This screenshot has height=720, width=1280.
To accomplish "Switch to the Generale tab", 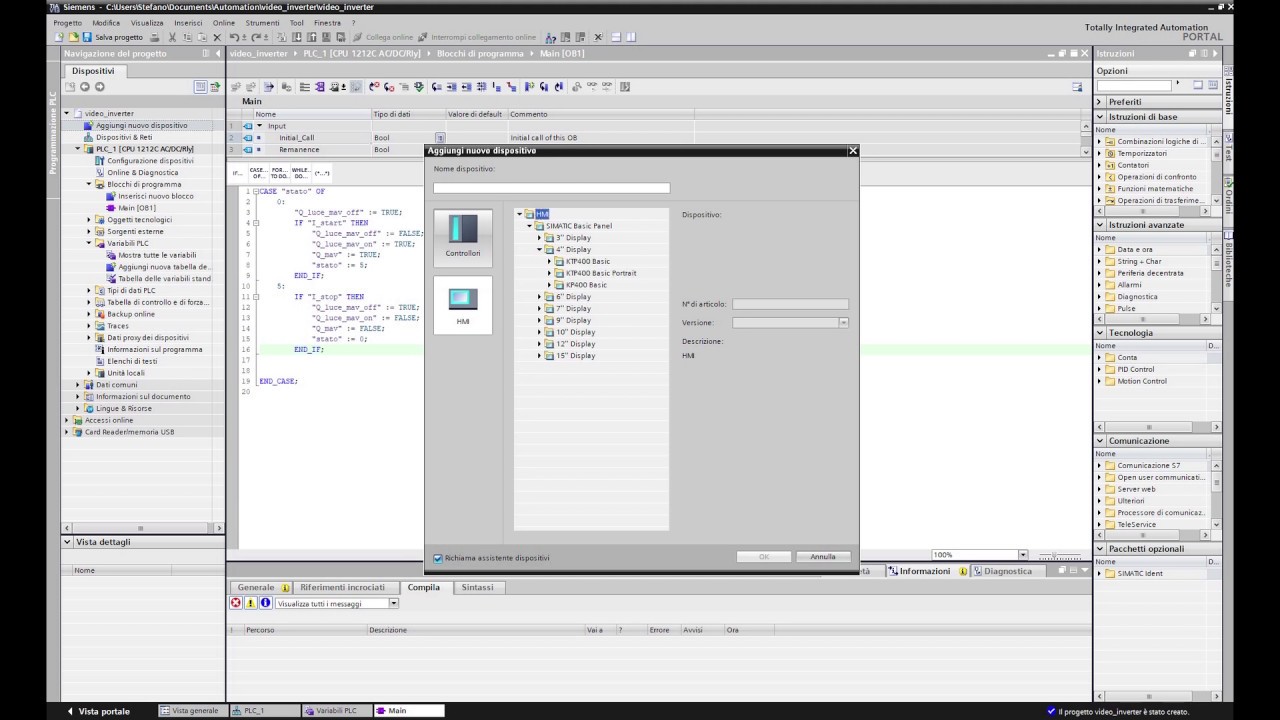I will [262, 588].
